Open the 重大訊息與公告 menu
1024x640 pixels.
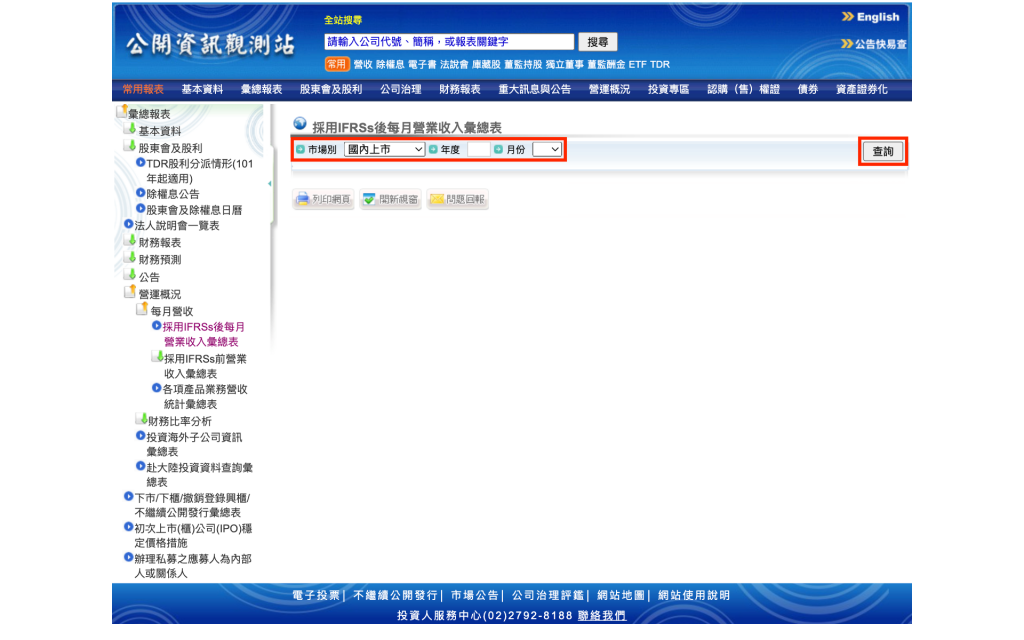(535, 89)
